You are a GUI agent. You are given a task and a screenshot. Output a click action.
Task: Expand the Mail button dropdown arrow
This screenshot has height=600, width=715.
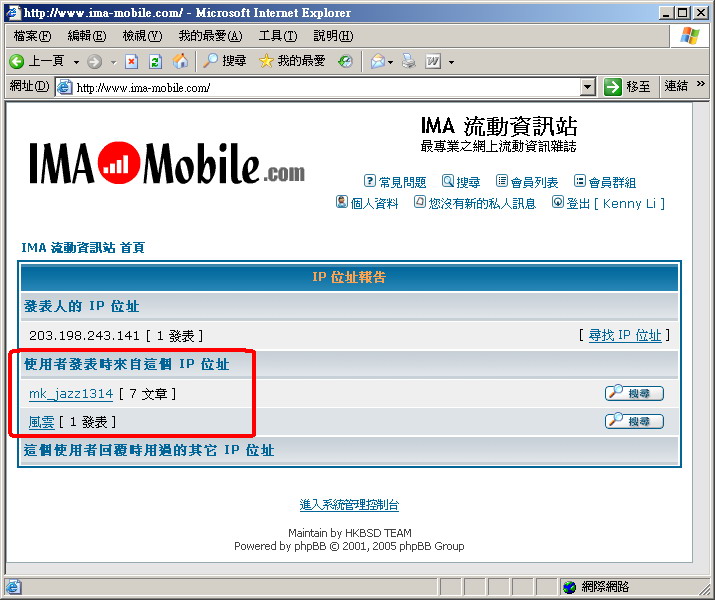click(391, 62)
